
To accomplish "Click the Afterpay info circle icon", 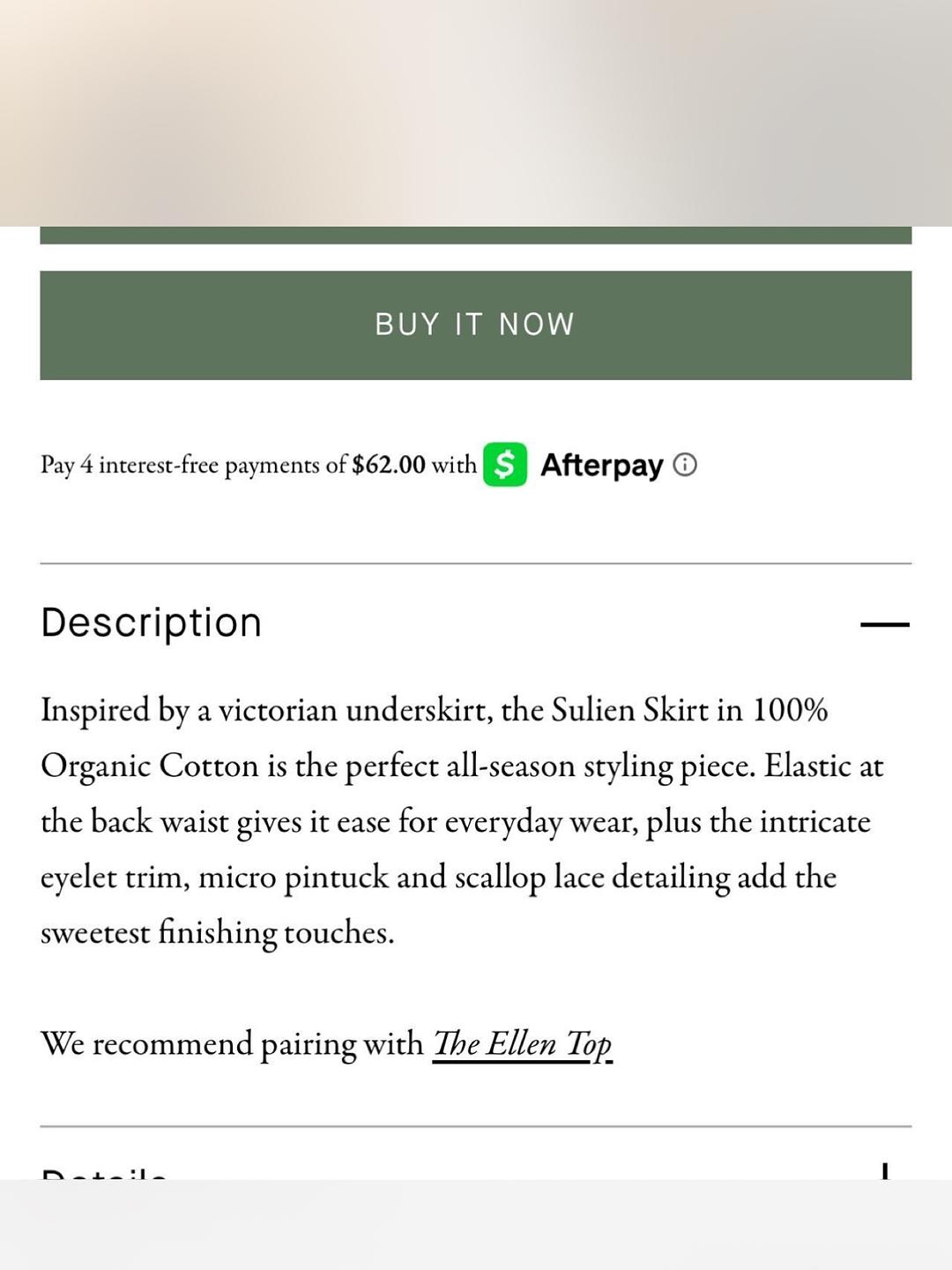I will click(x=685, y=465).
